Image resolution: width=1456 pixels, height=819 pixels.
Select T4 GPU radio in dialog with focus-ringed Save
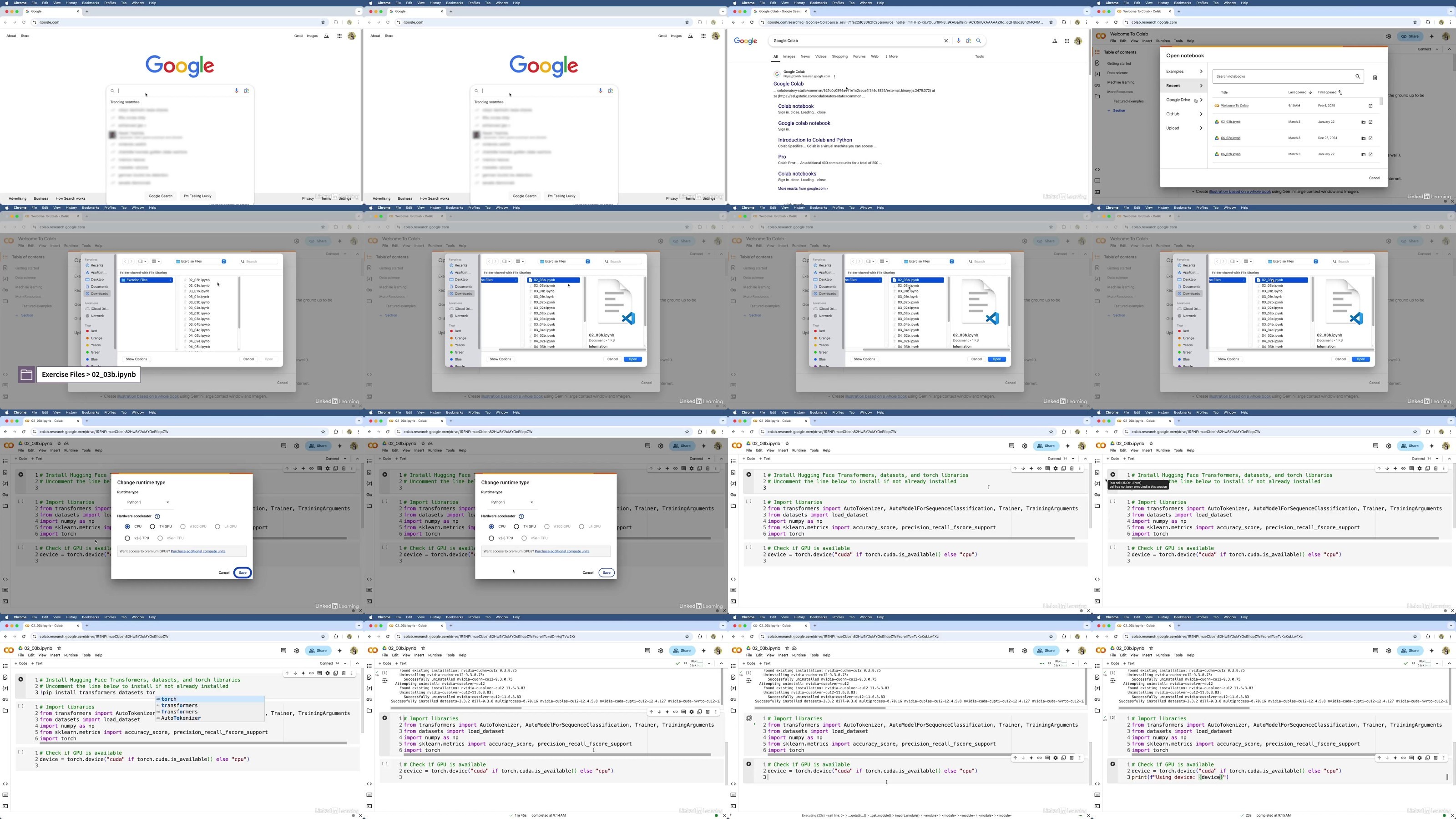[x=152, y=526]
